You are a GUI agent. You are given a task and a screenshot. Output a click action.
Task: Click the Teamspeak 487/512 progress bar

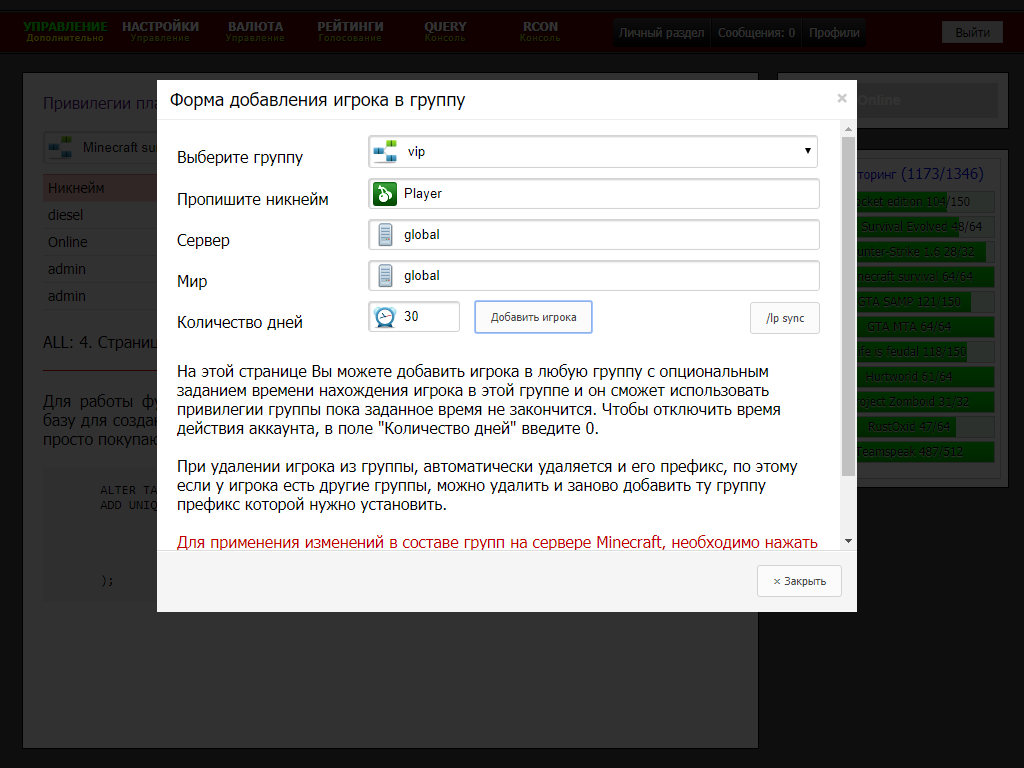point(925,452)
